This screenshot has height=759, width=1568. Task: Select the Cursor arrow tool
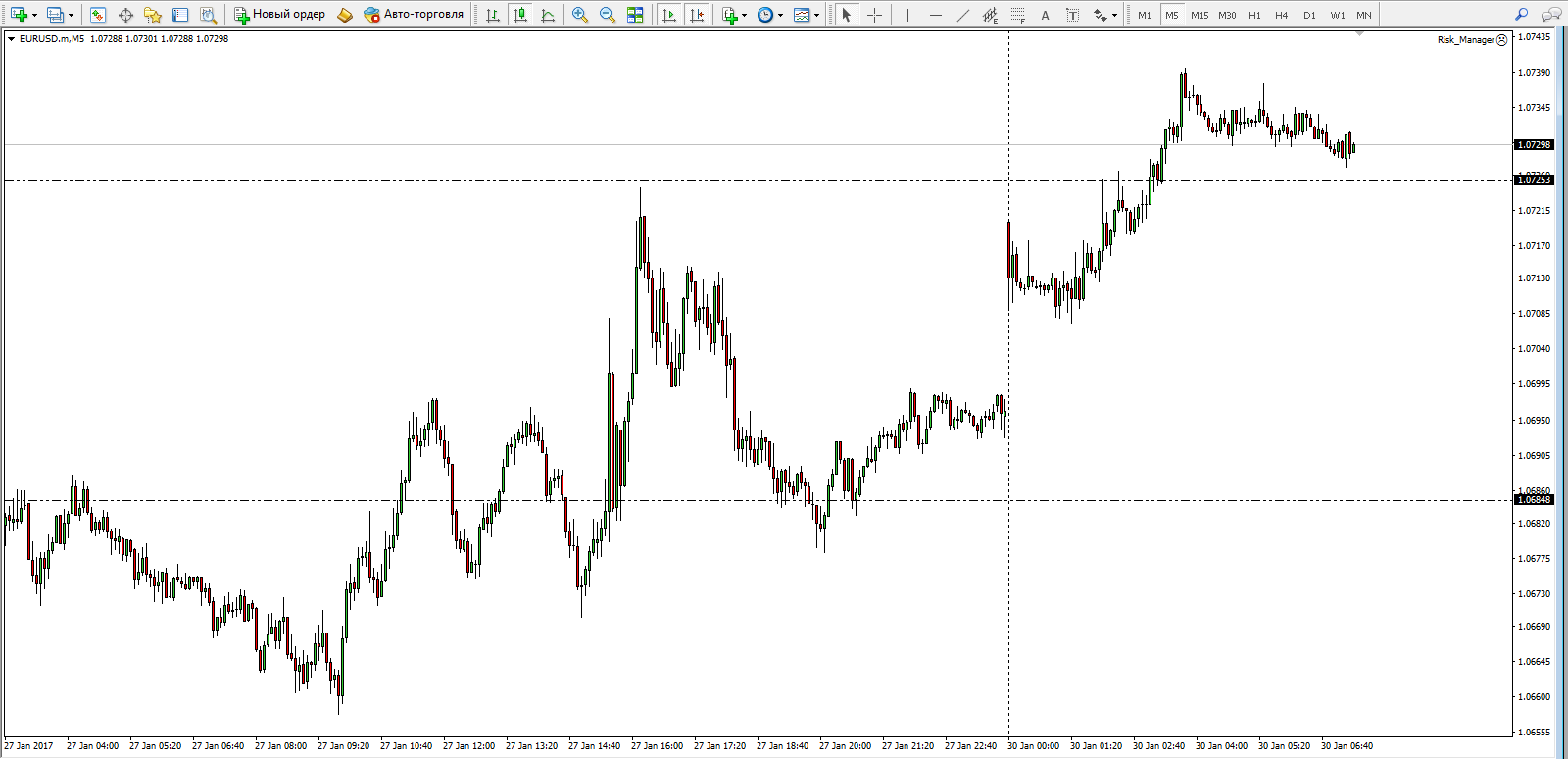(x=847, y=15)
